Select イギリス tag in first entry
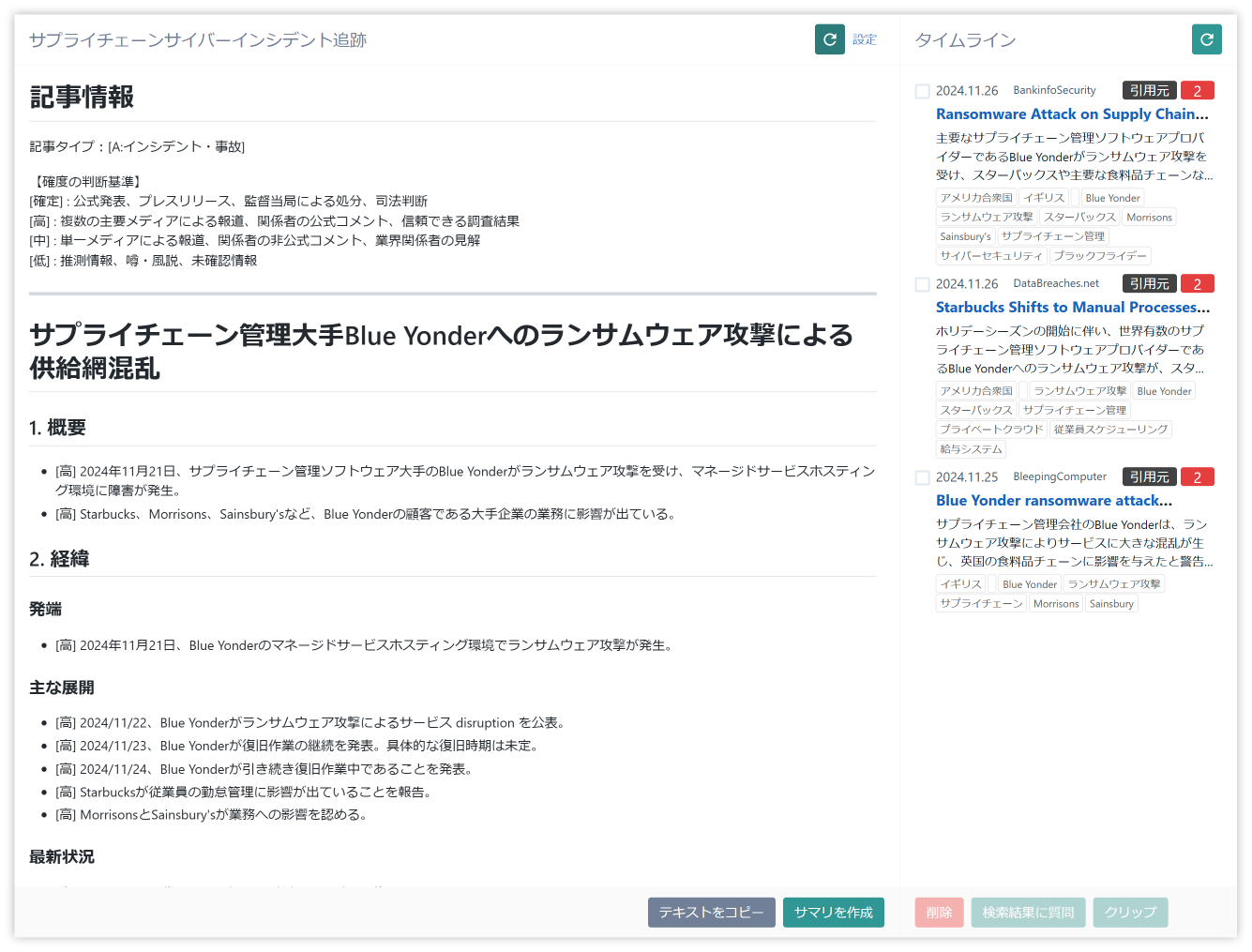Image resolution: width=1252 pixels, height=952 pixels. (1044, 198)
